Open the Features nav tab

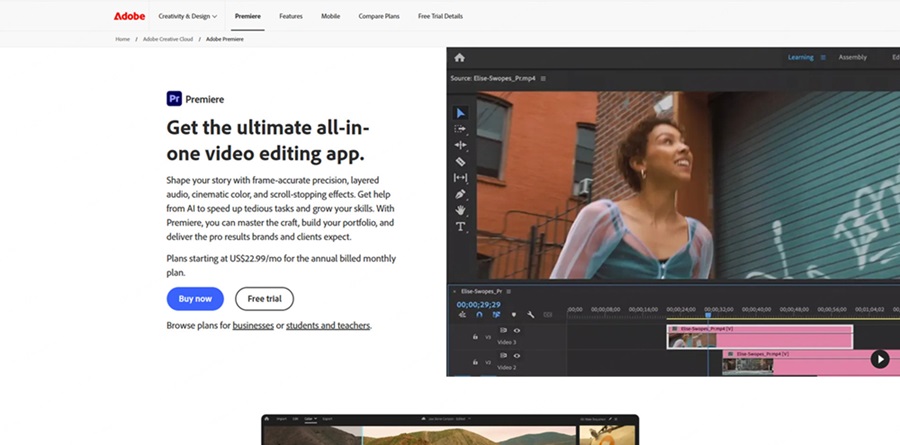291,16
